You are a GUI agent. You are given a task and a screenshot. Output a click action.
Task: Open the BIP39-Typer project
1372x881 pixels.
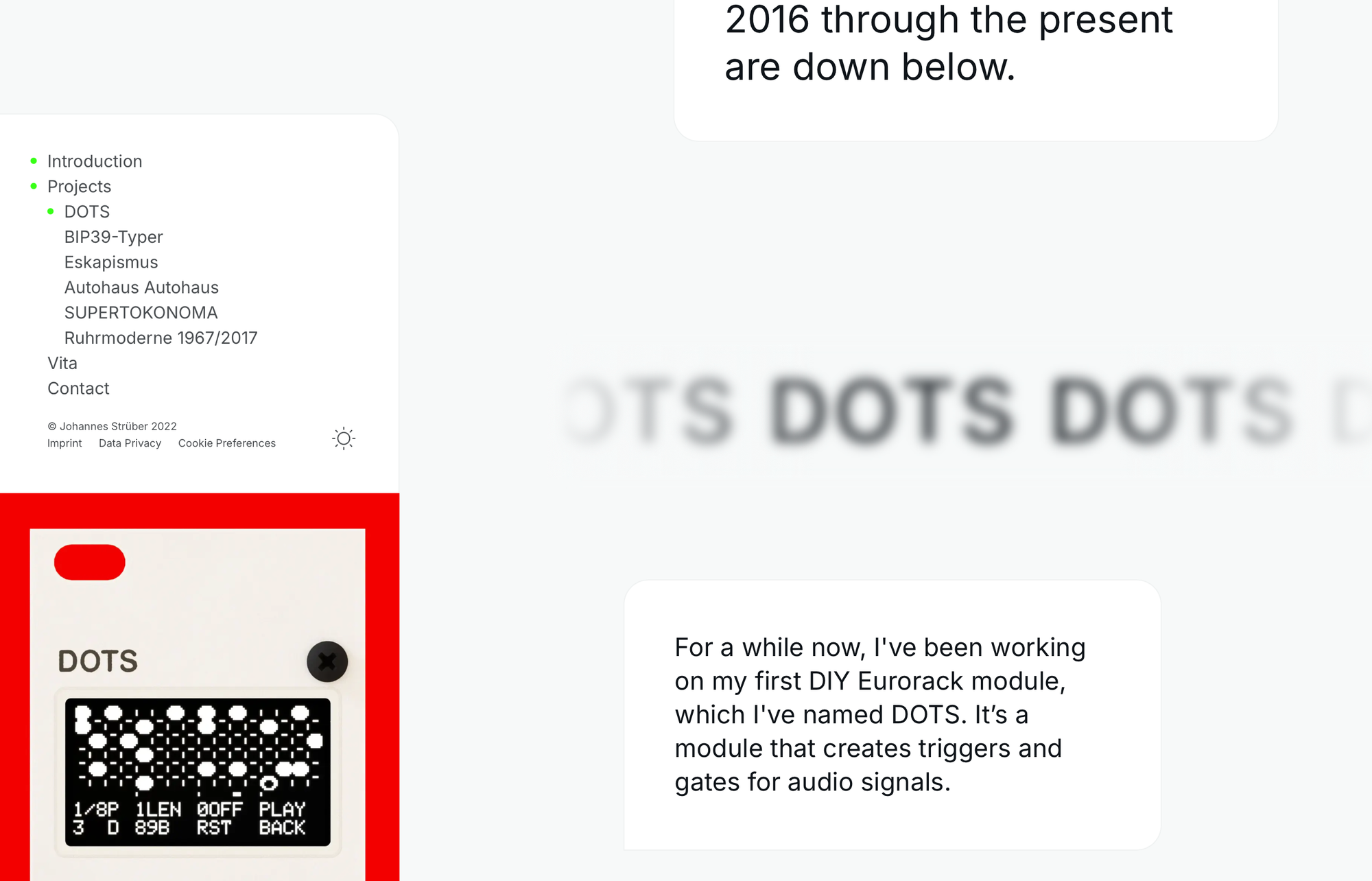113,237
